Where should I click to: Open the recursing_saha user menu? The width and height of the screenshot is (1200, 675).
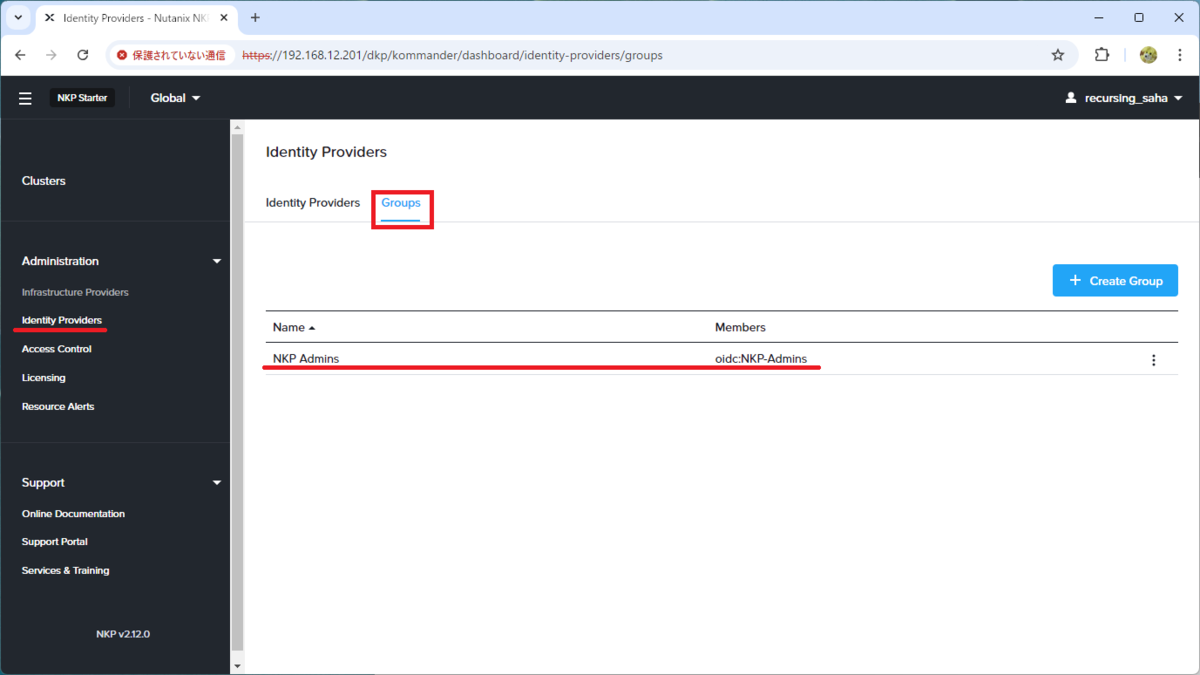[x=1125, y=98]
